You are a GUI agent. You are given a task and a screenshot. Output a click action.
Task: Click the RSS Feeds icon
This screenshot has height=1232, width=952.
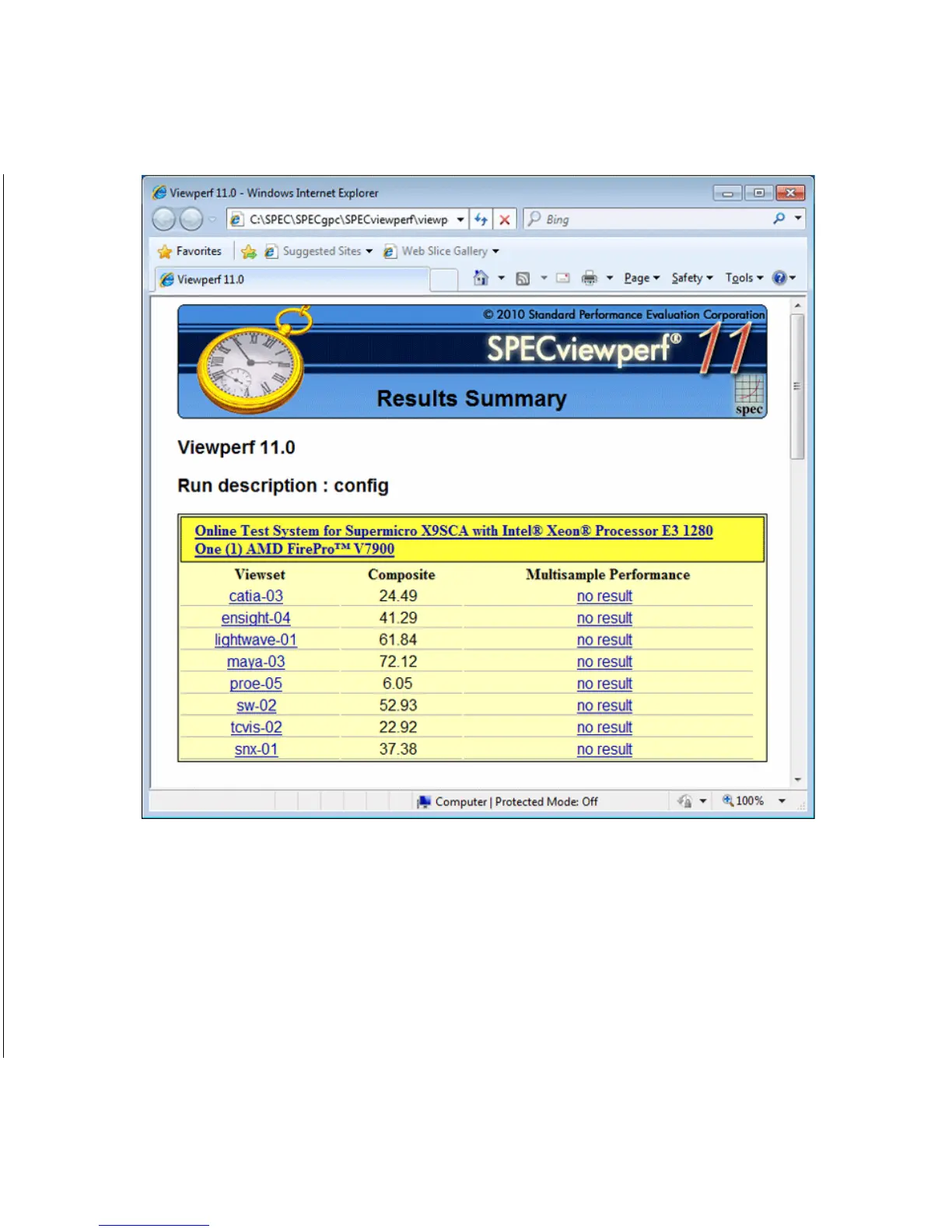pyautogui.click(x=523, y=278)
